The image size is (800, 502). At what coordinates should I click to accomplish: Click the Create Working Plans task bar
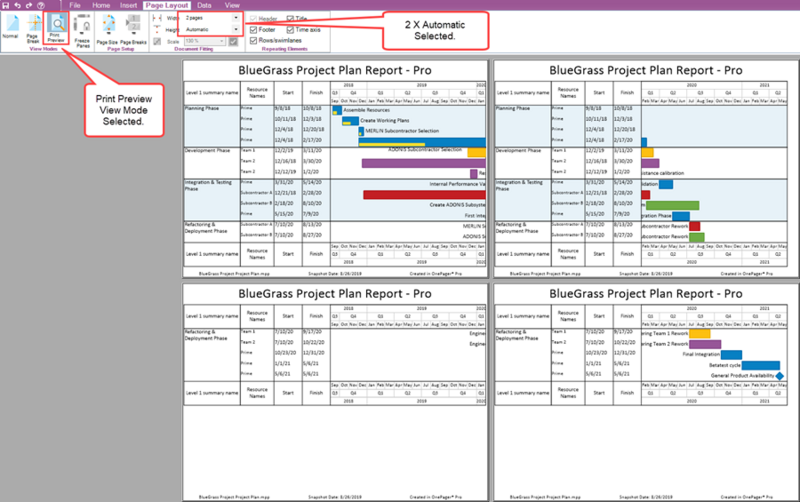coord(350,121)
